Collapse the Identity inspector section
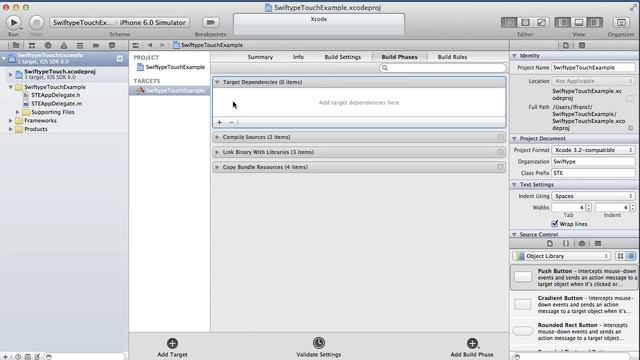This screenshot has height=360, width=640. click(x=514, y=56)
